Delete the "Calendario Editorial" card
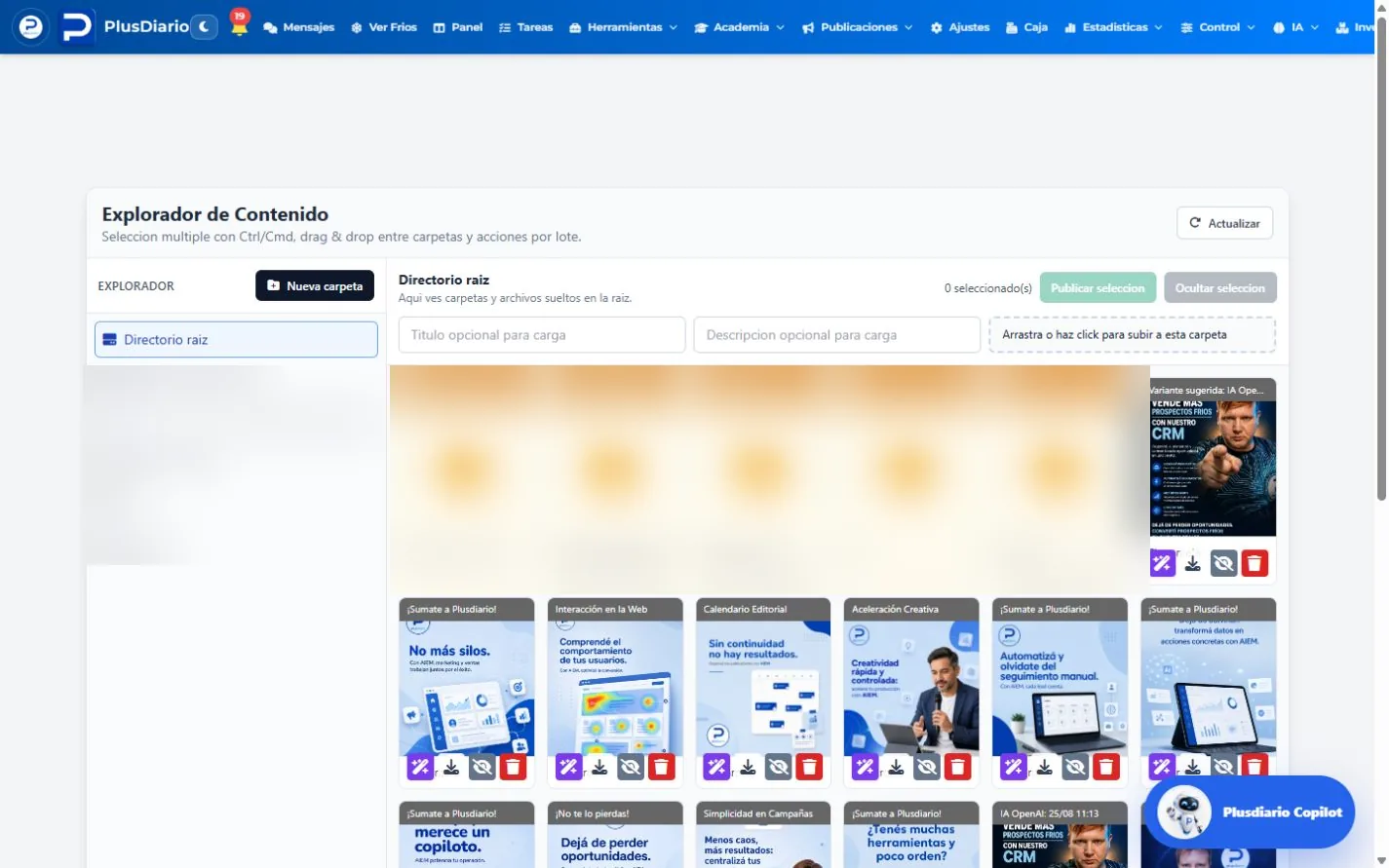 point(809,767)
